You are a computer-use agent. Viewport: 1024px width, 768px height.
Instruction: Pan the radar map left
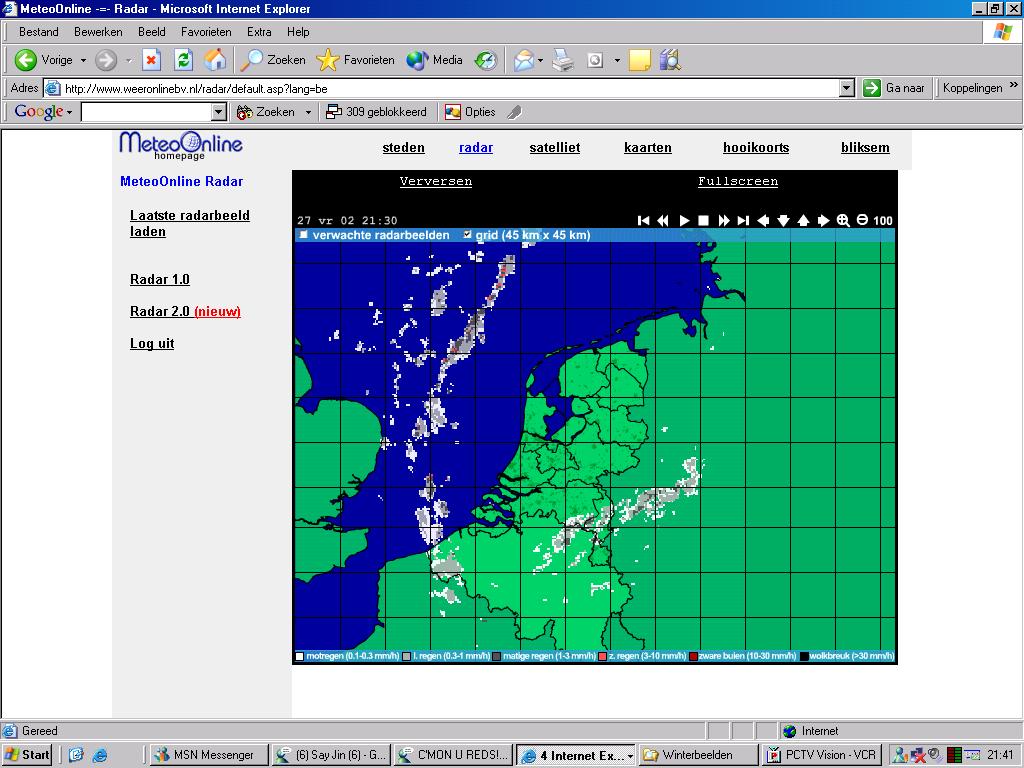(763, 221)
